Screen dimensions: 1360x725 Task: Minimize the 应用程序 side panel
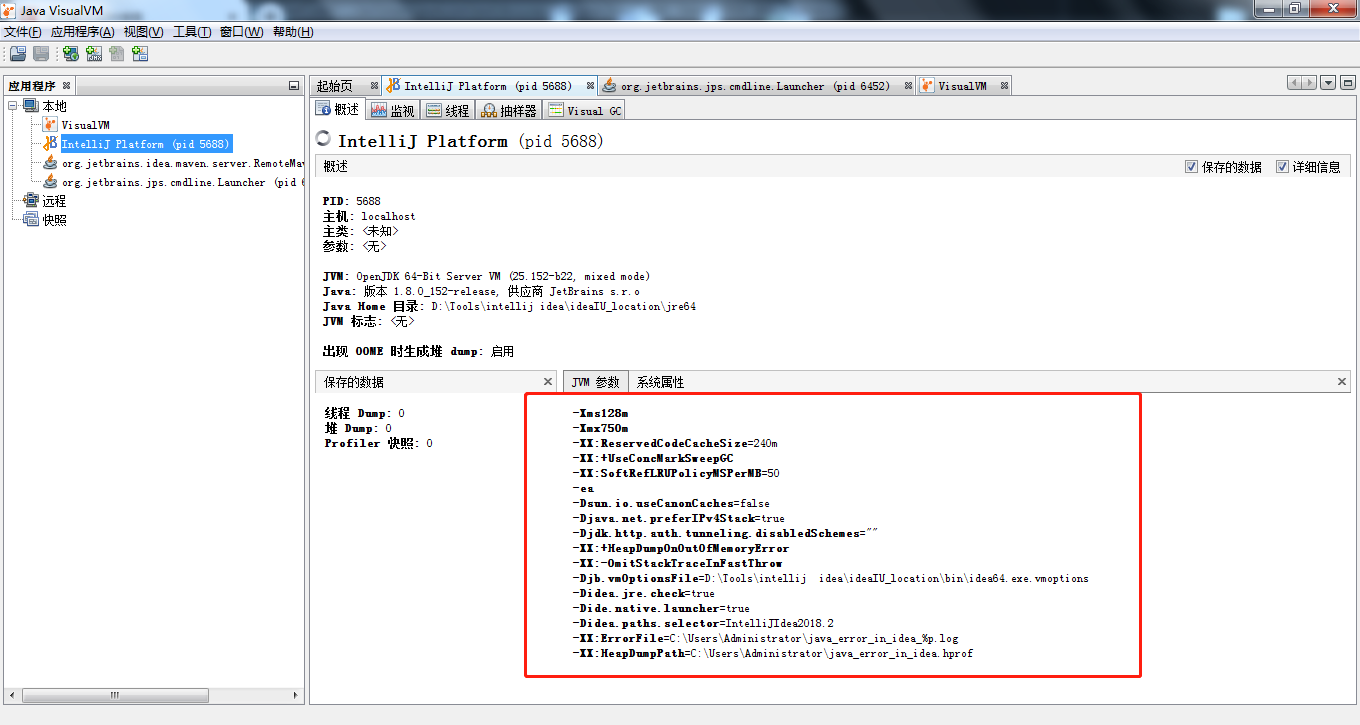tap(294, 86)
